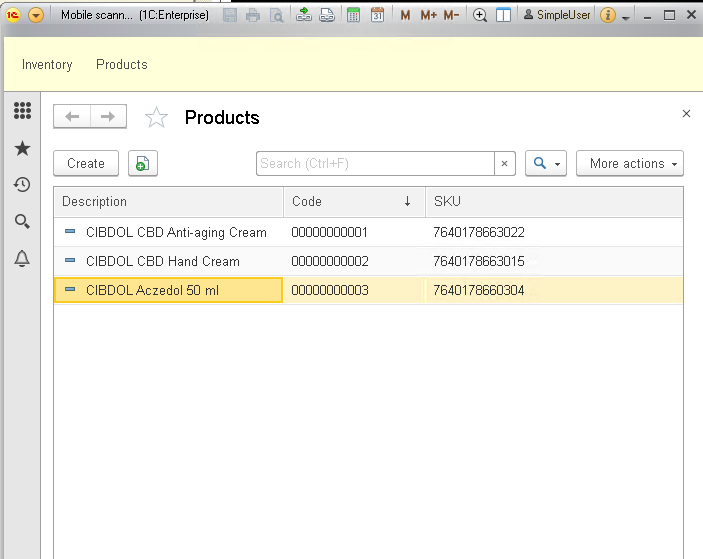
Task: Open the sidebar Search magnifier icon
Action: point(22,221)
